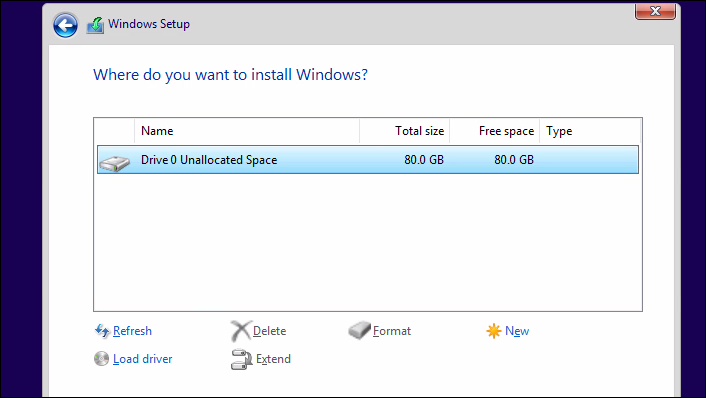This screenshot has width=706, height=398.
Task: Select Drive 0 Unallocated Space row
Action: pyautogui.click(x=368, y=159)
